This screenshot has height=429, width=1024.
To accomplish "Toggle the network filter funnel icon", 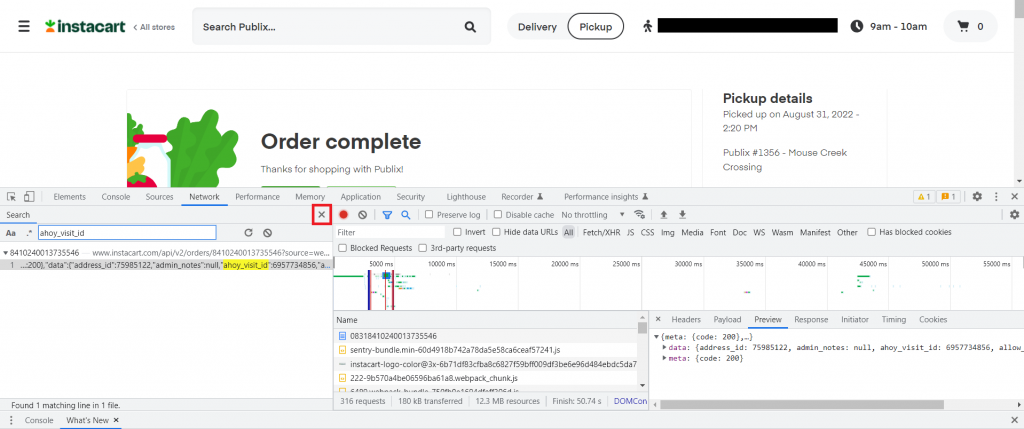I will click(x=387, y=214).
